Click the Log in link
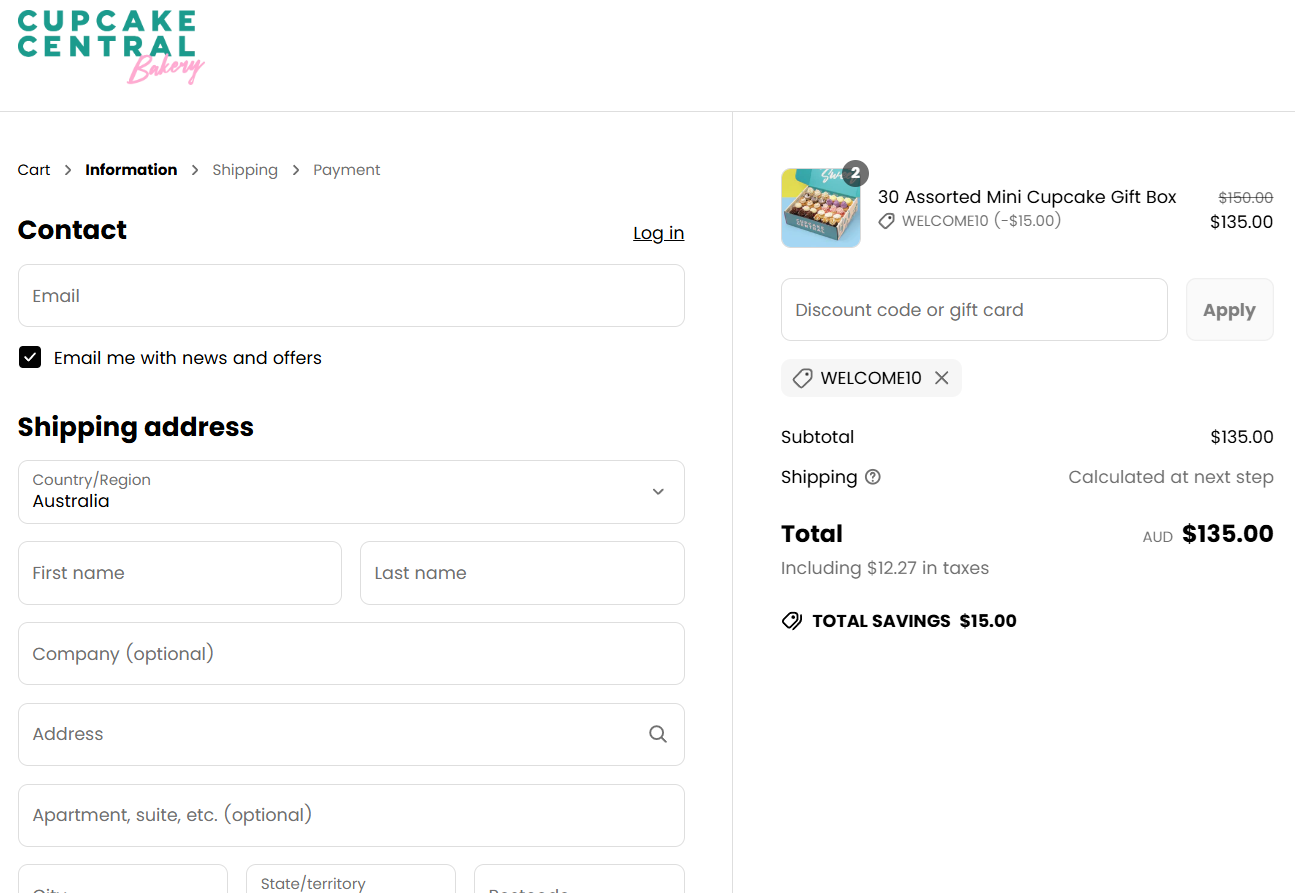The width and height of the screenshot is (1295, 893). click(658, 232)
